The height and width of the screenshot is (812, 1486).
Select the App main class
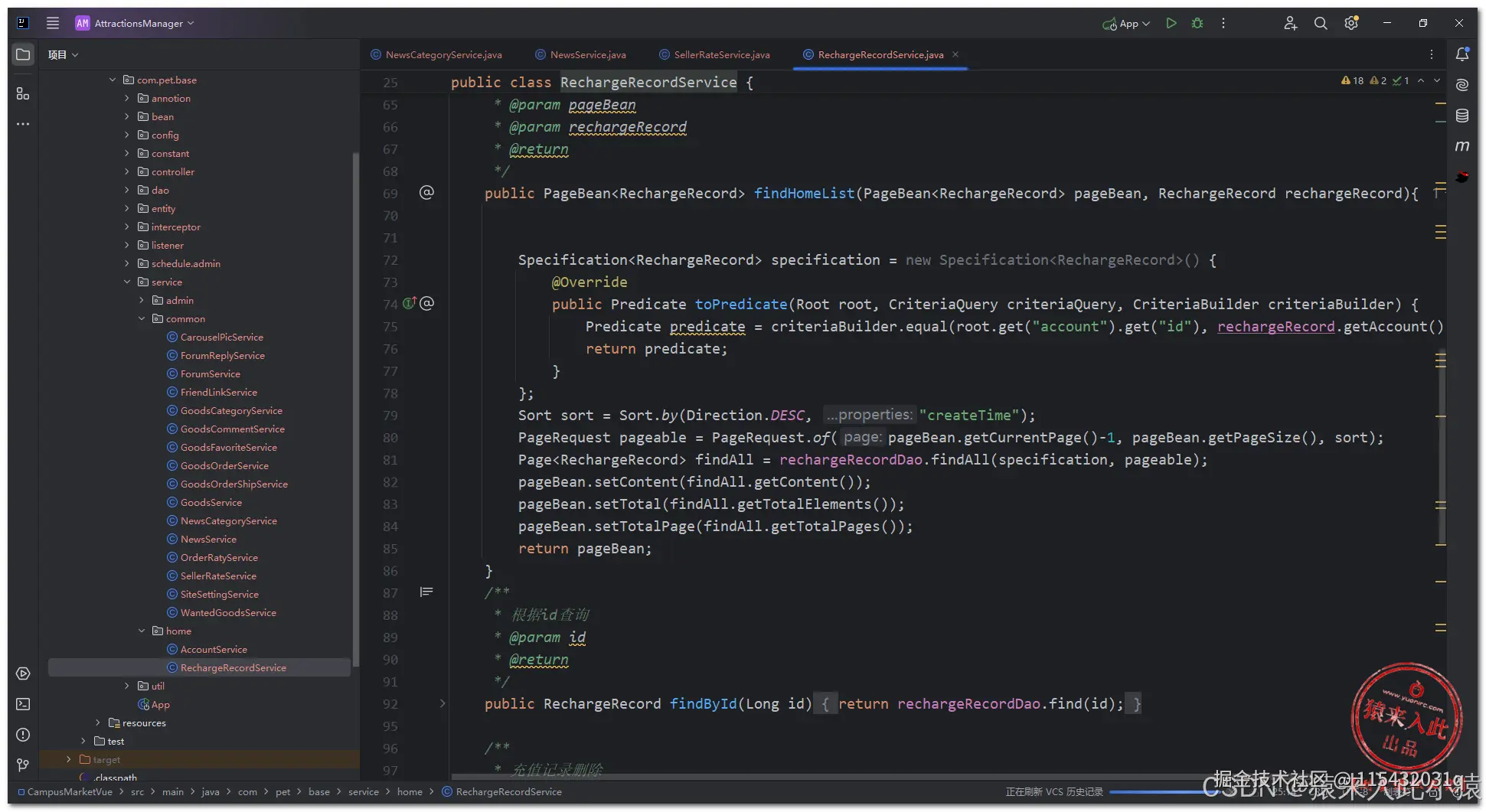154,704
